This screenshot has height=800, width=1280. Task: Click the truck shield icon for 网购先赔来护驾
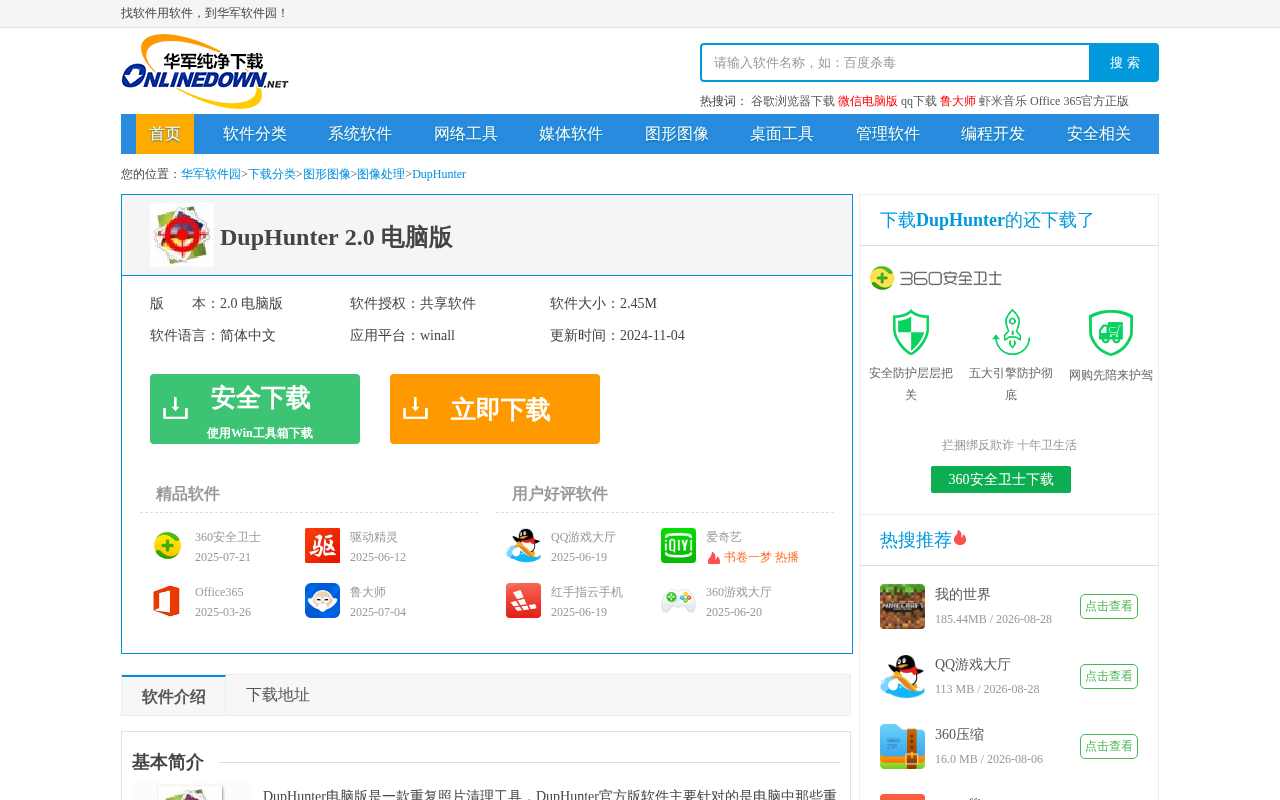point(1111,333)
